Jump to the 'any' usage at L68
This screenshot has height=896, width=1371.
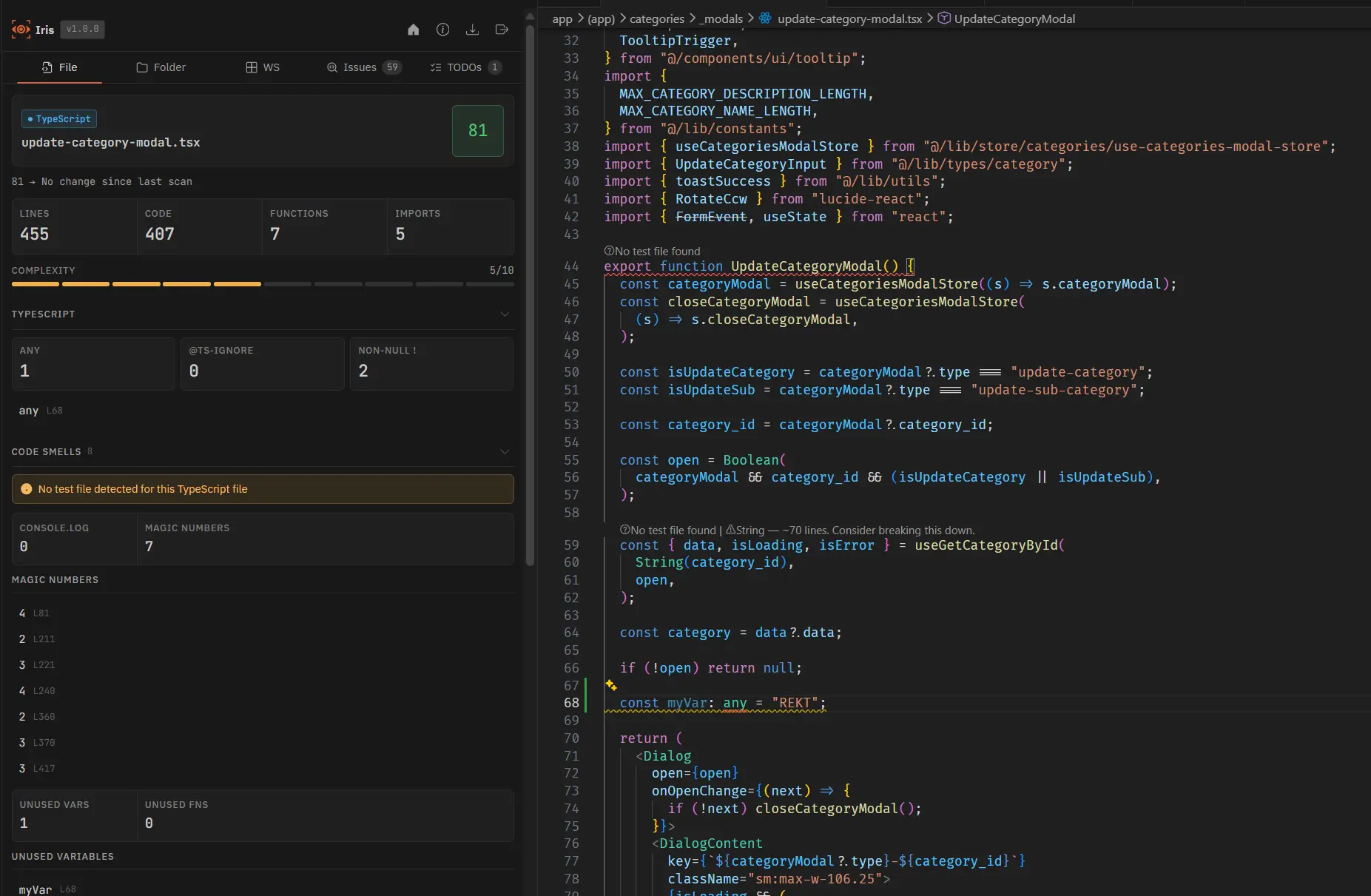point(41,411)
